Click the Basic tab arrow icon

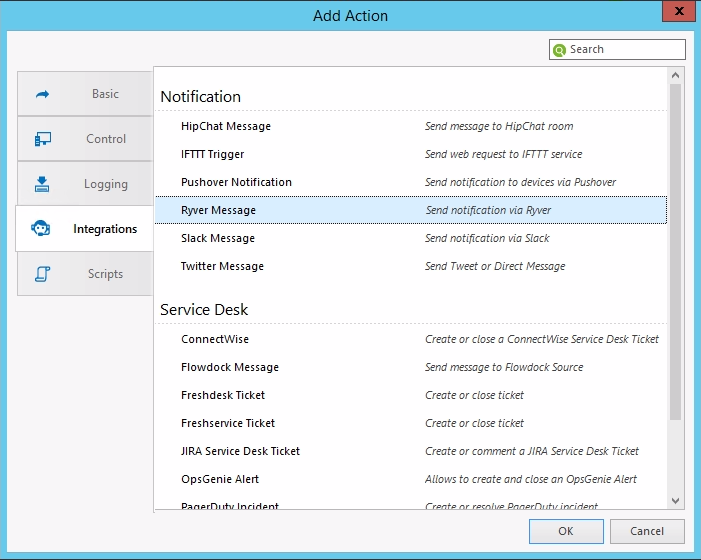tap(42, 94)
